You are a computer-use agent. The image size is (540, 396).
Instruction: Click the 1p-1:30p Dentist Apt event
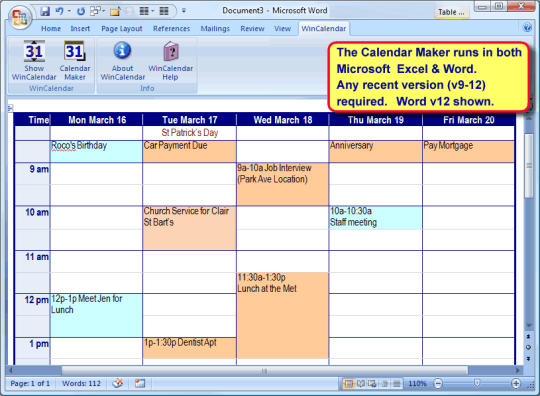point(189,348)
